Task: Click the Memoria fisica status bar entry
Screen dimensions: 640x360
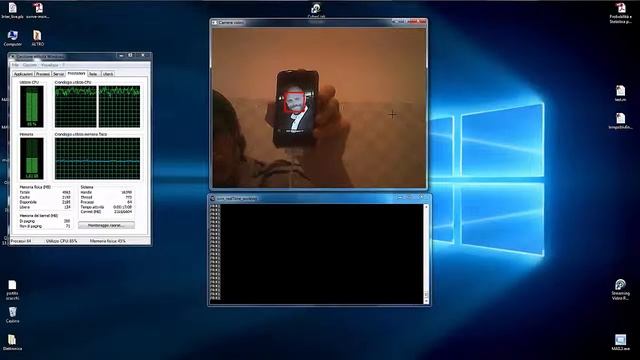Action: [x=108, y=241]
